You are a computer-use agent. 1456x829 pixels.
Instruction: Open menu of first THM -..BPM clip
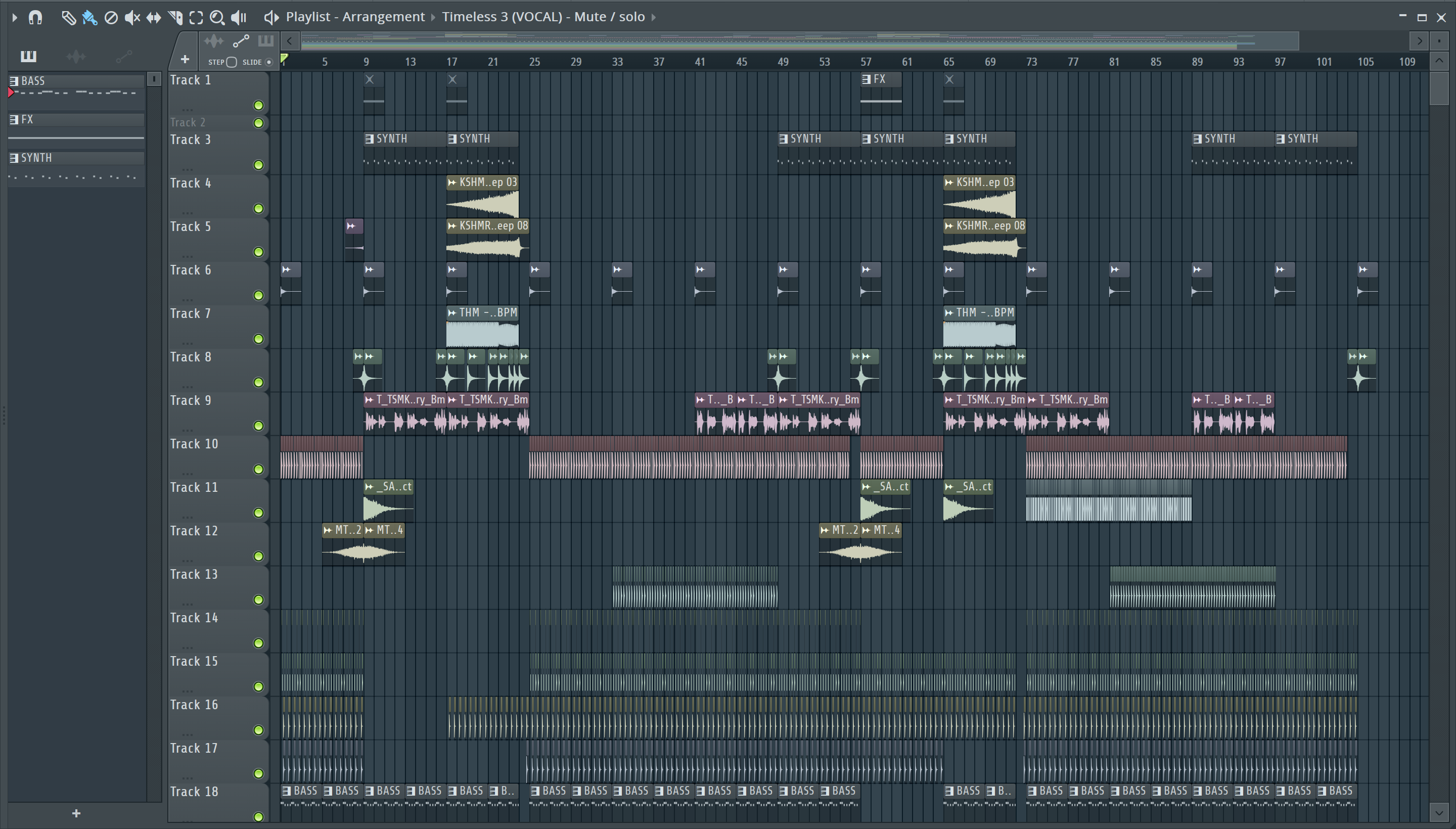point(452,312)
